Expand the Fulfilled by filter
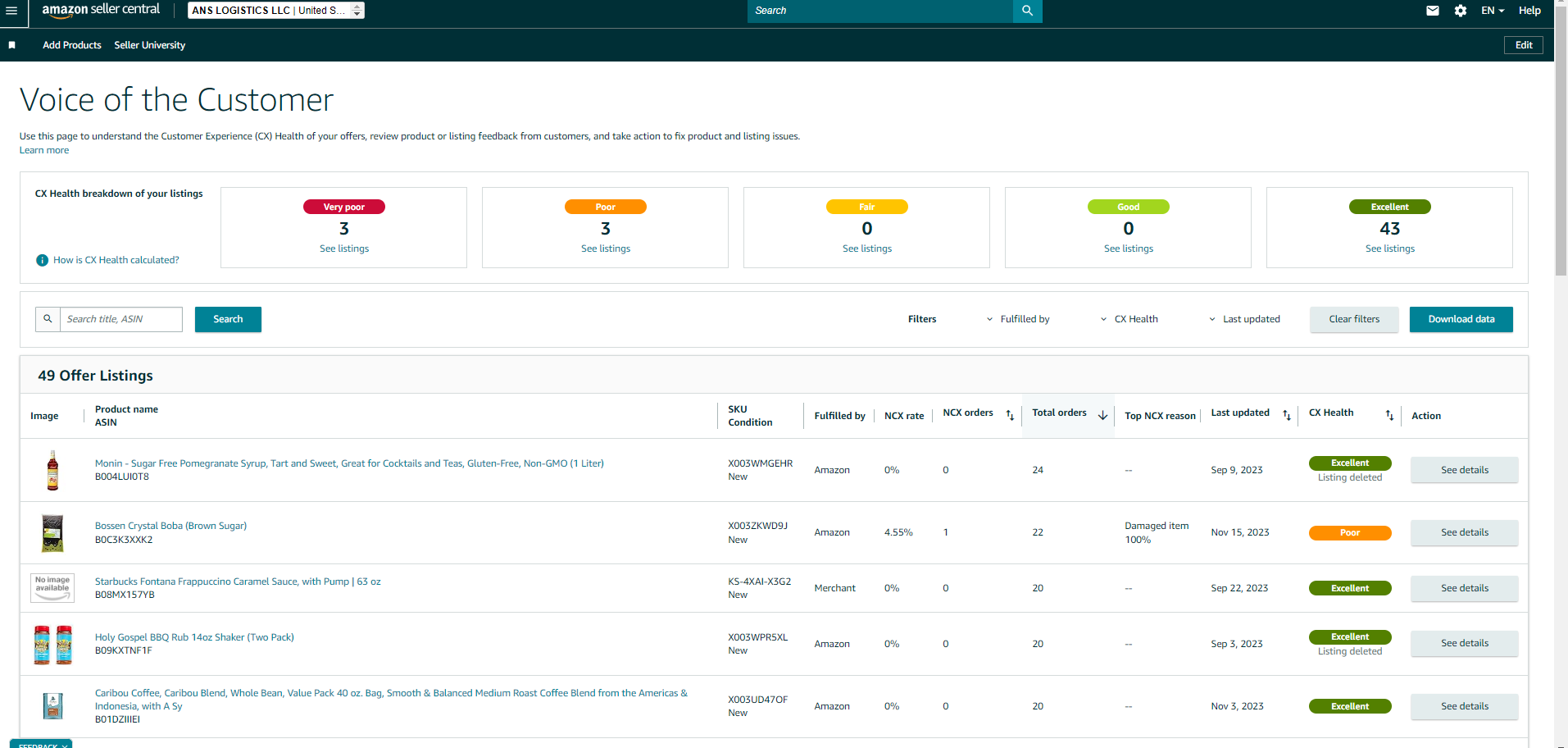1568x748 pixels. click(1018, 319)
